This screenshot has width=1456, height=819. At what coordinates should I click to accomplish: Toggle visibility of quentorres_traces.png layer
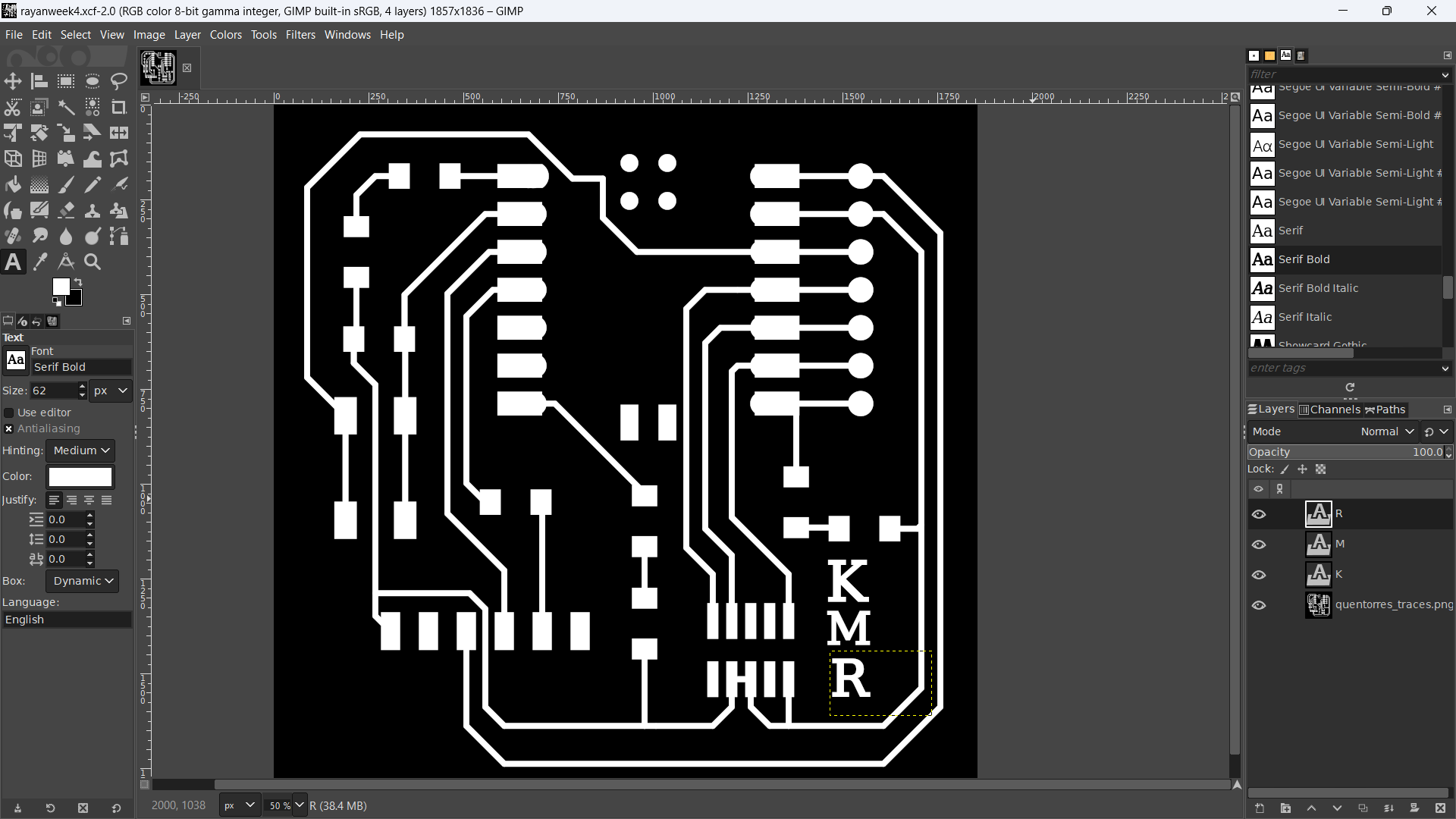(1259, 605)
